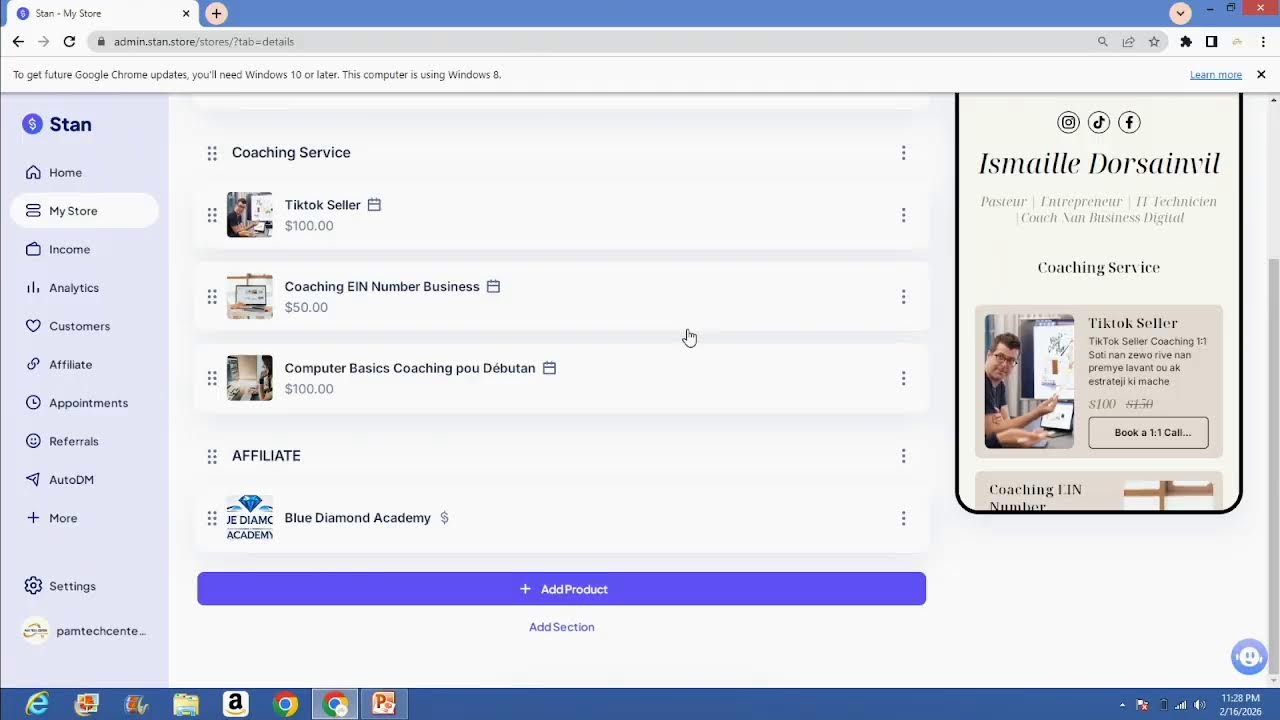Grab drag handle of Computer Basics Coaching

212,378
